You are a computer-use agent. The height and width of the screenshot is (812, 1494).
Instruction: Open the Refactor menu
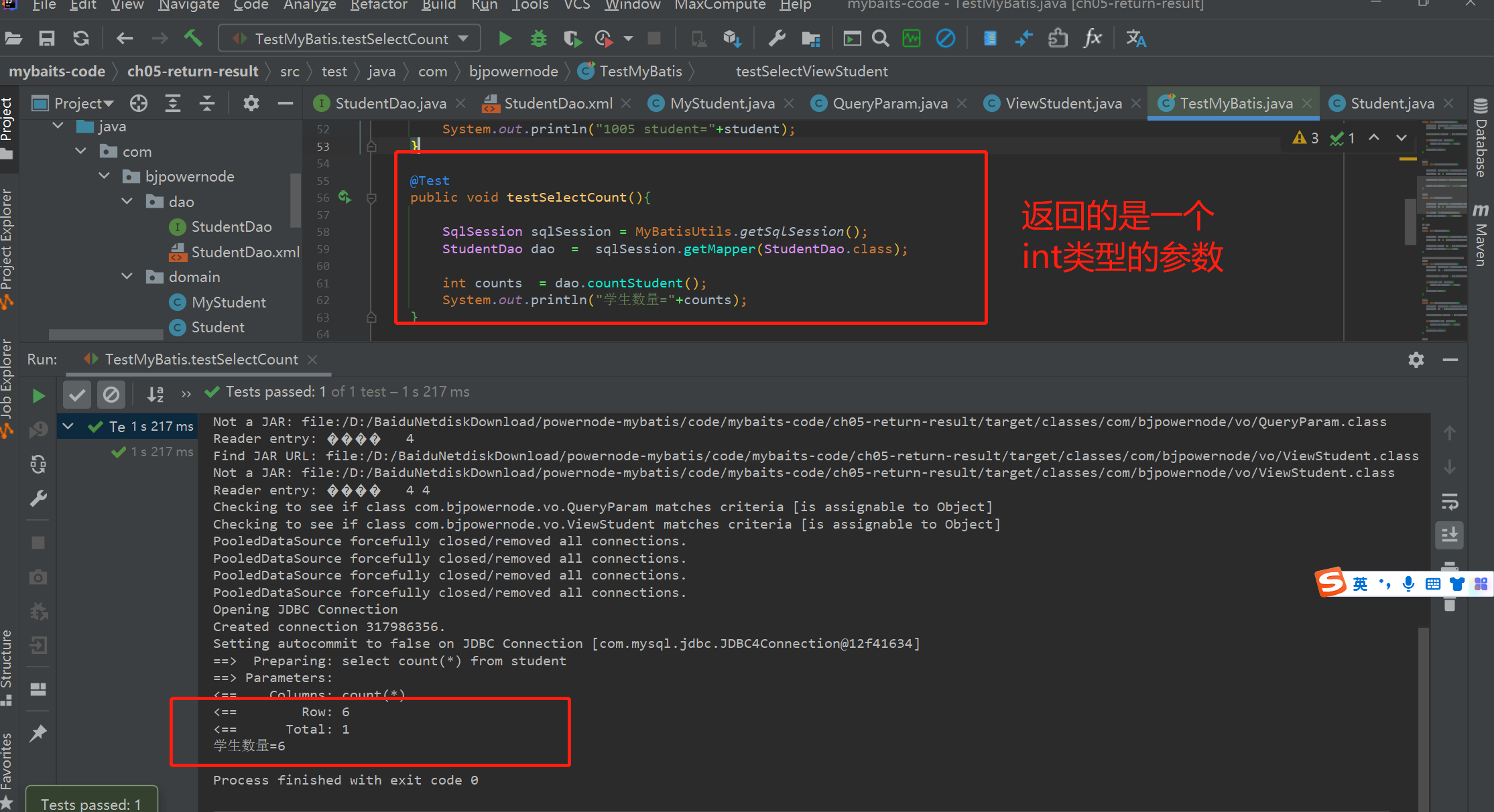(x=379, y=5)
